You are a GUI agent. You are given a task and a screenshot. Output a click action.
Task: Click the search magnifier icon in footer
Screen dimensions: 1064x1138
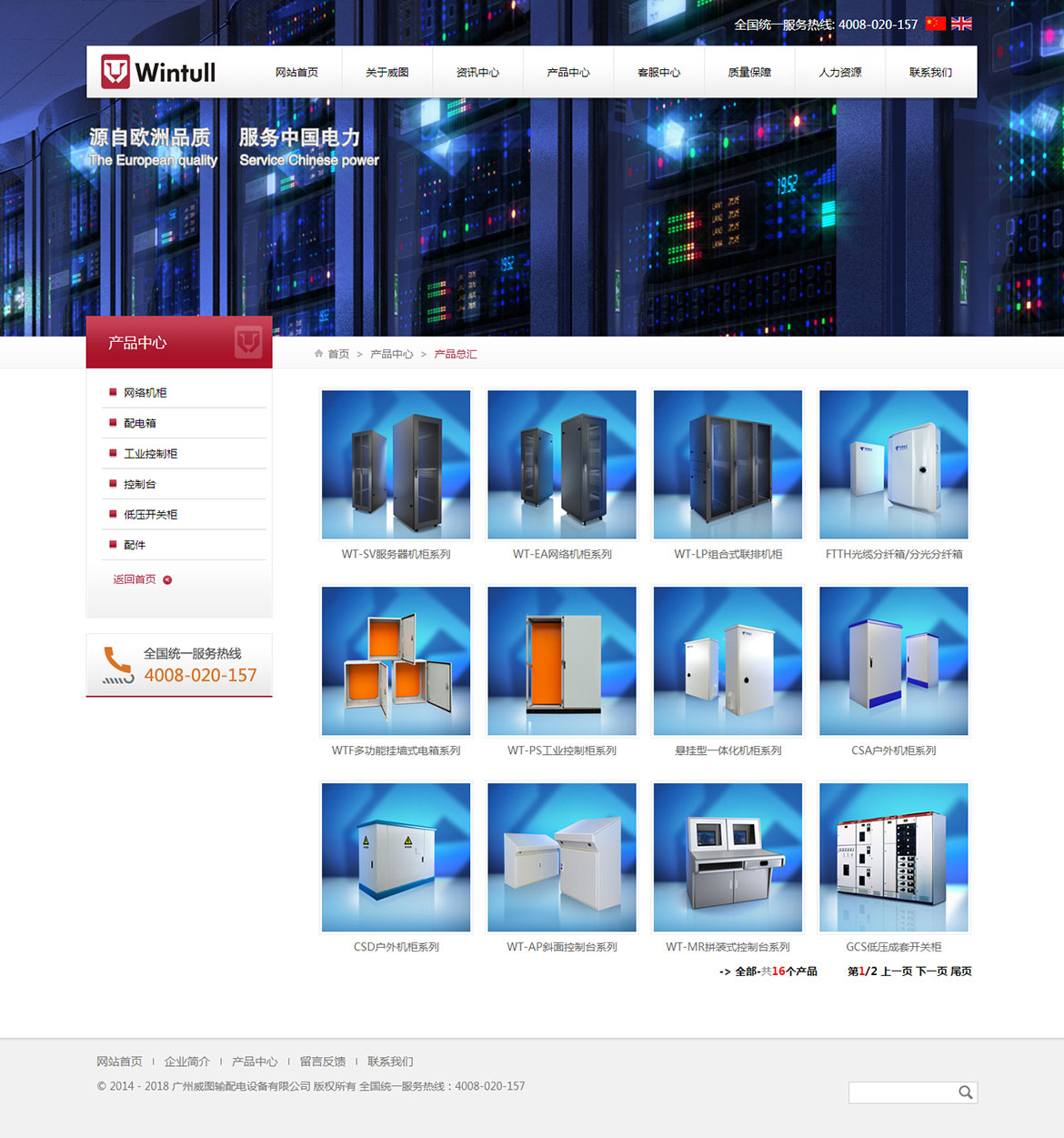(965, 1093)
